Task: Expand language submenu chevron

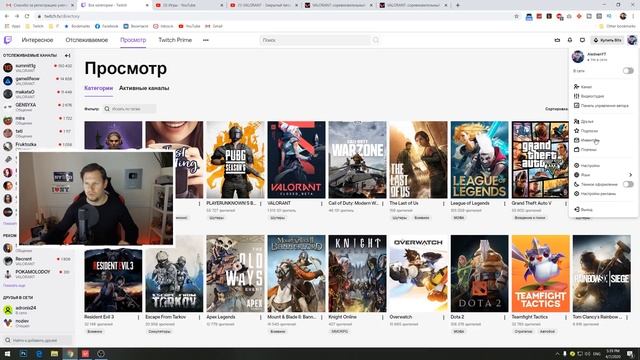Action: click(630, 175)
